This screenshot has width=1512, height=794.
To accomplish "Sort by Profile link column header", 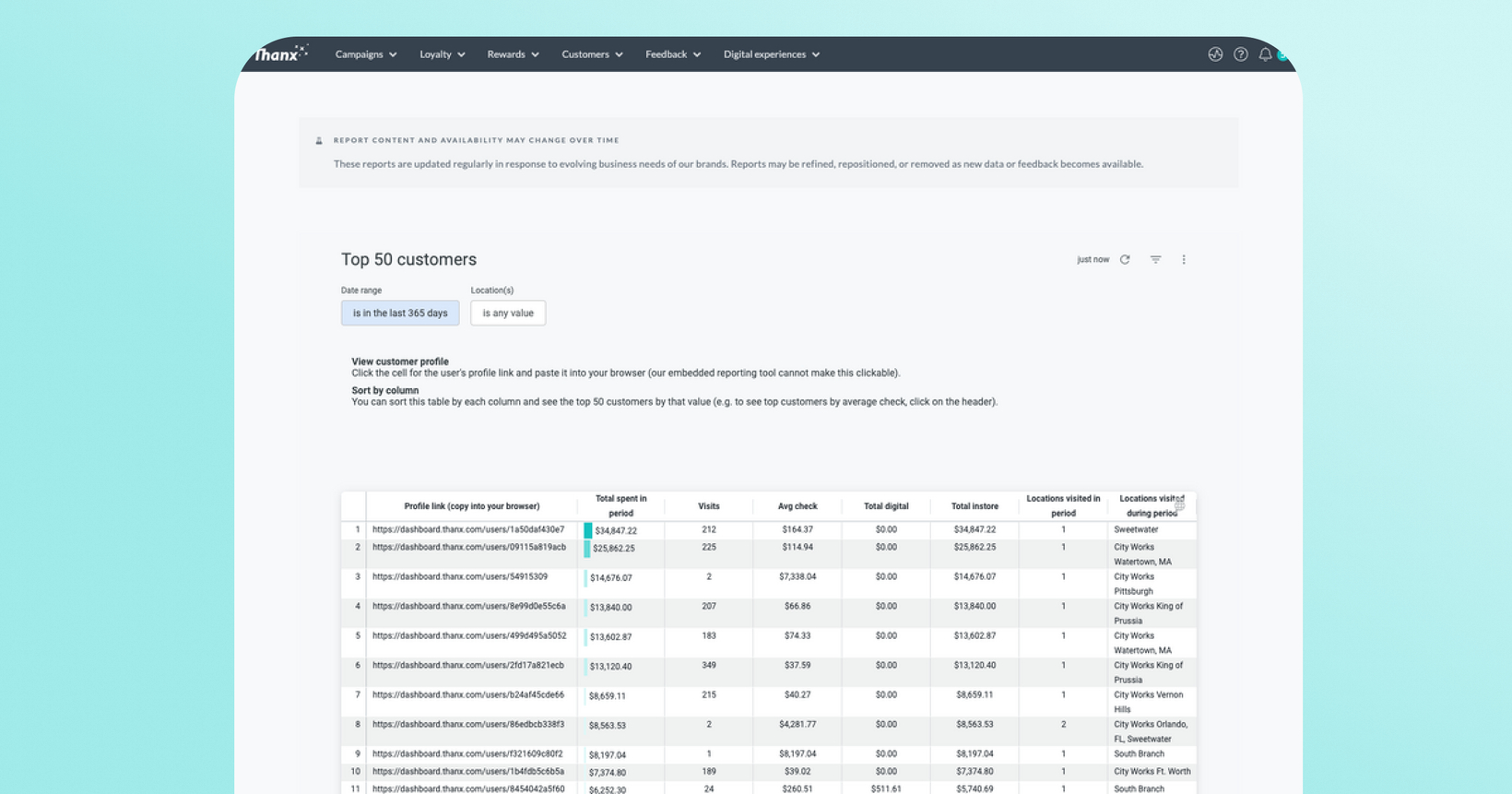I will pos(472,506).
